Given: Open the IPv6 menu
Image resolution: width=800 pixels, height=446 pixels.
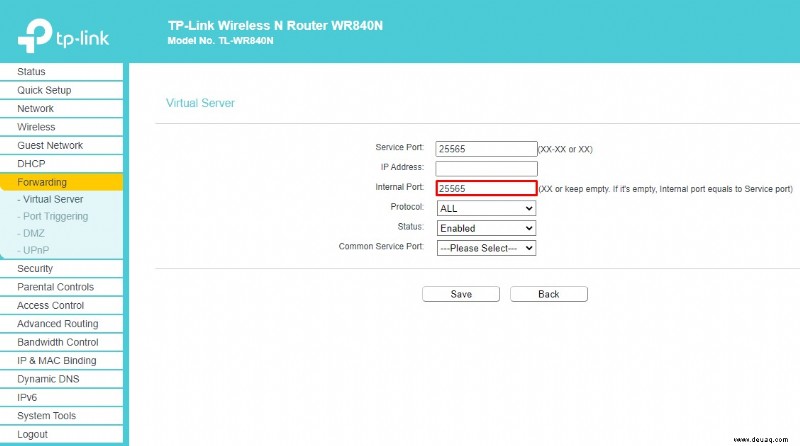Looking at the screenshot, I should click(x=61, y=397).
